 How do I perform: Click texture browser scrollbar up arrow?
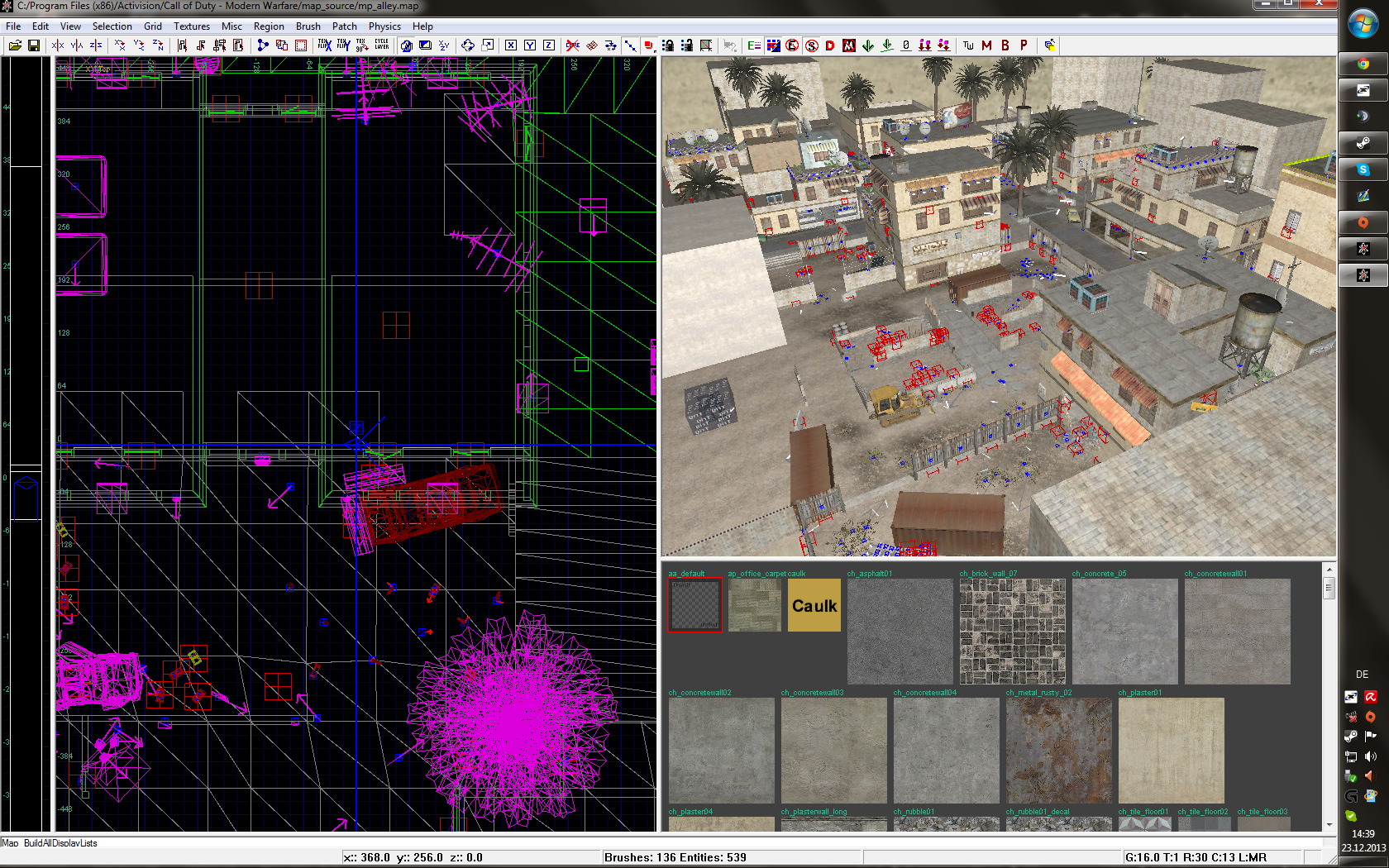(1329, 570)
